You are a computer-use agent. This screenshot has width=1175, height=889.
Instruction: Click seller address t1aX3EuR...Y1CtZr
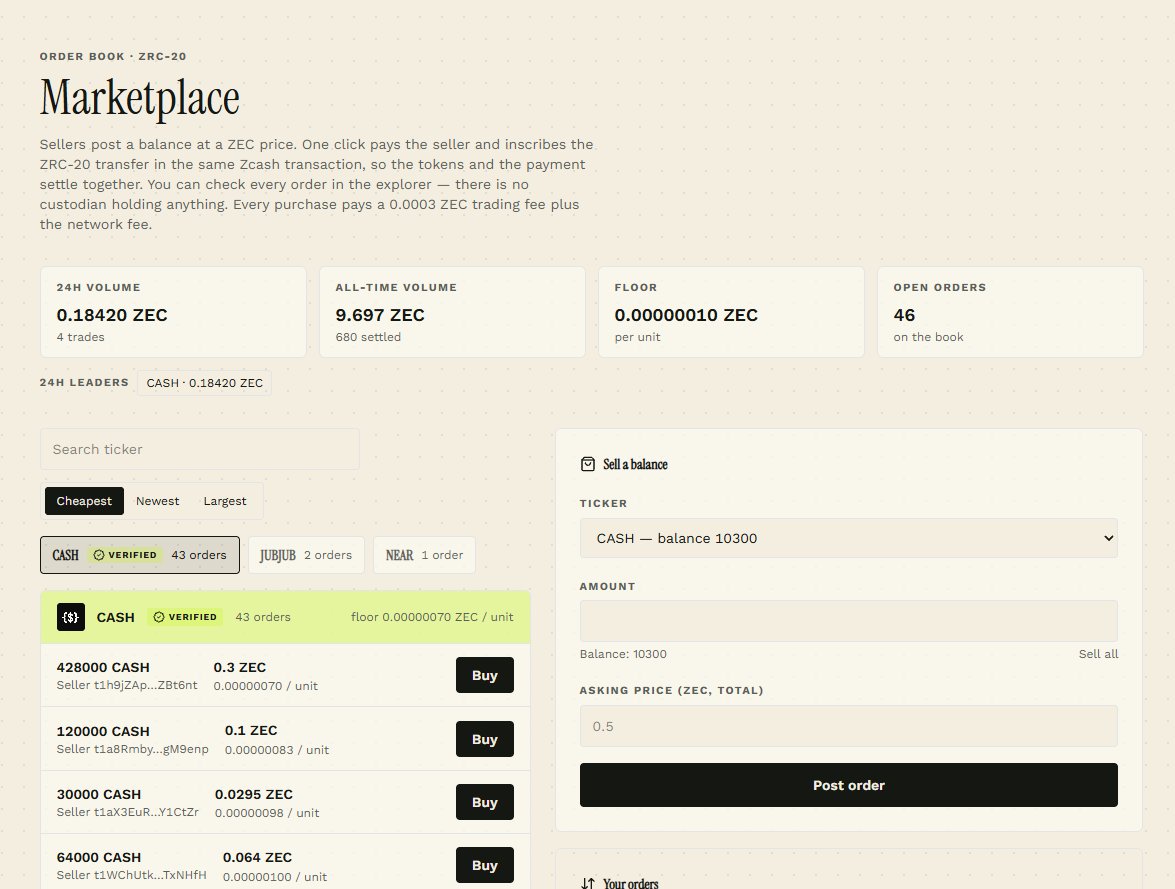[146, 812]
